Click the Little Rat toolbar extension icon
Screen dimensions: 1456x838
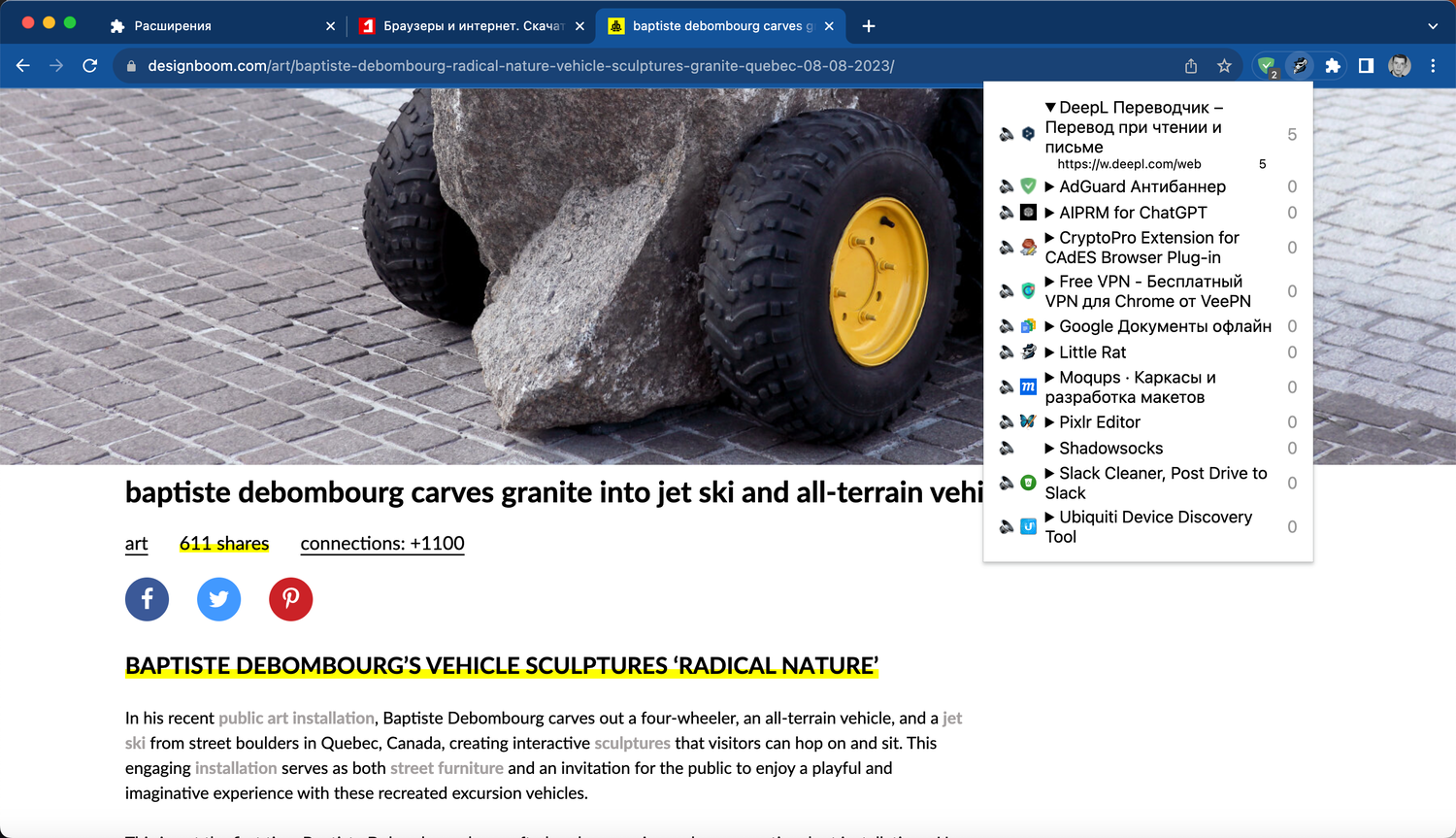coord(1300,66)
